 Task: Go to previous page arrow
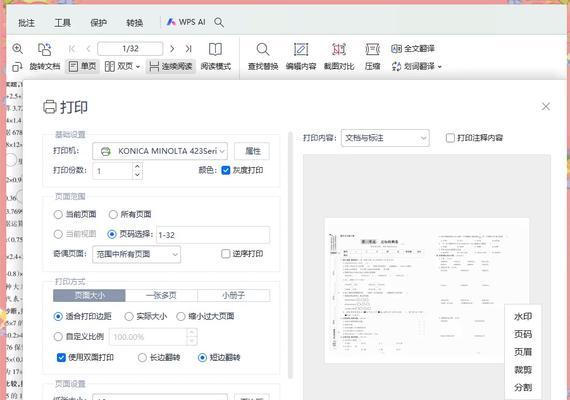click(x=88, y=48)
